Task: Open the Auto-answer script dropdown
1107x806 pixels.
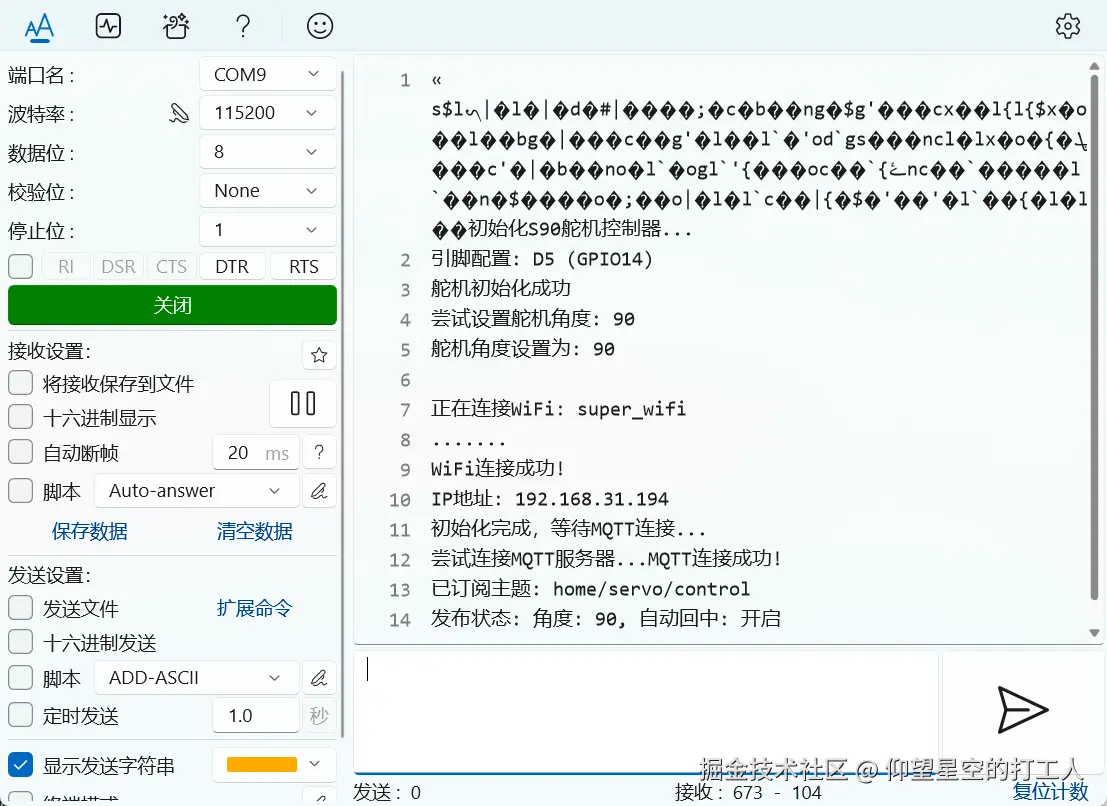Action: pyautogui.click(x=197, y=491)
